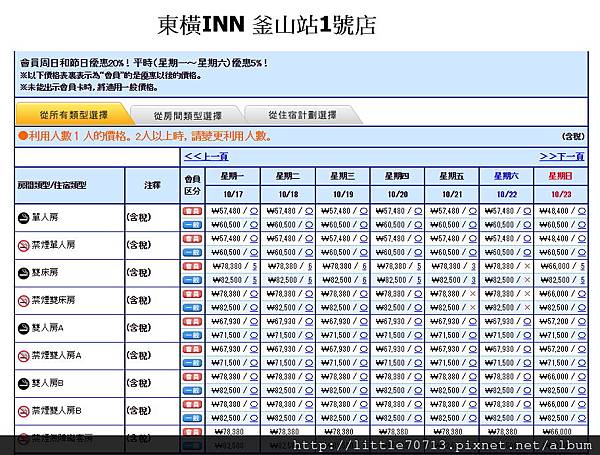The image size is (600, 455).
Task: Click the 10/20 date cell
Action: click(x=397, y=194)
